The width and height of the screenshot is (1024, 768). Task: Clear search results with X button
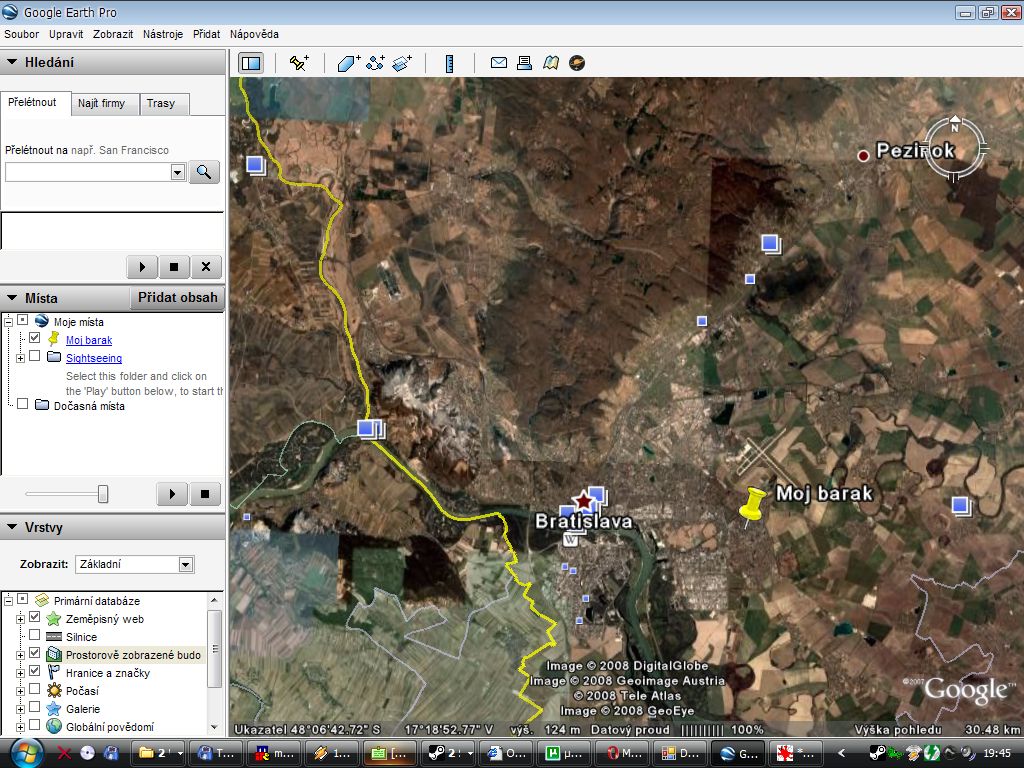[x=206, y=266]
